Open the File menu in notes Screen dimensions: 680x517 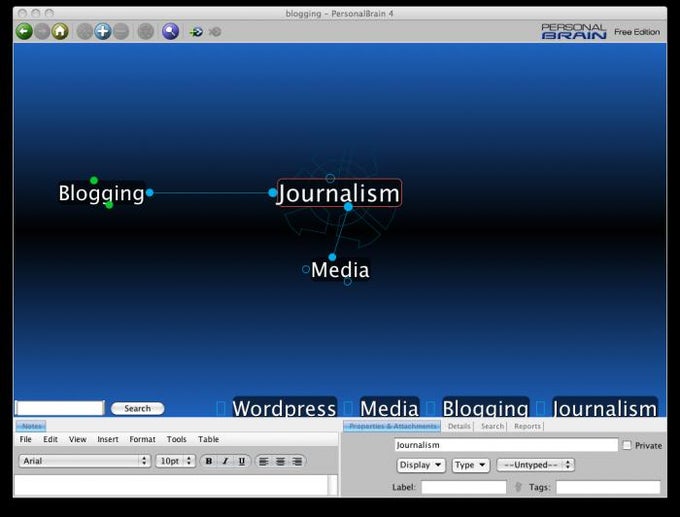tap(26, 439)
